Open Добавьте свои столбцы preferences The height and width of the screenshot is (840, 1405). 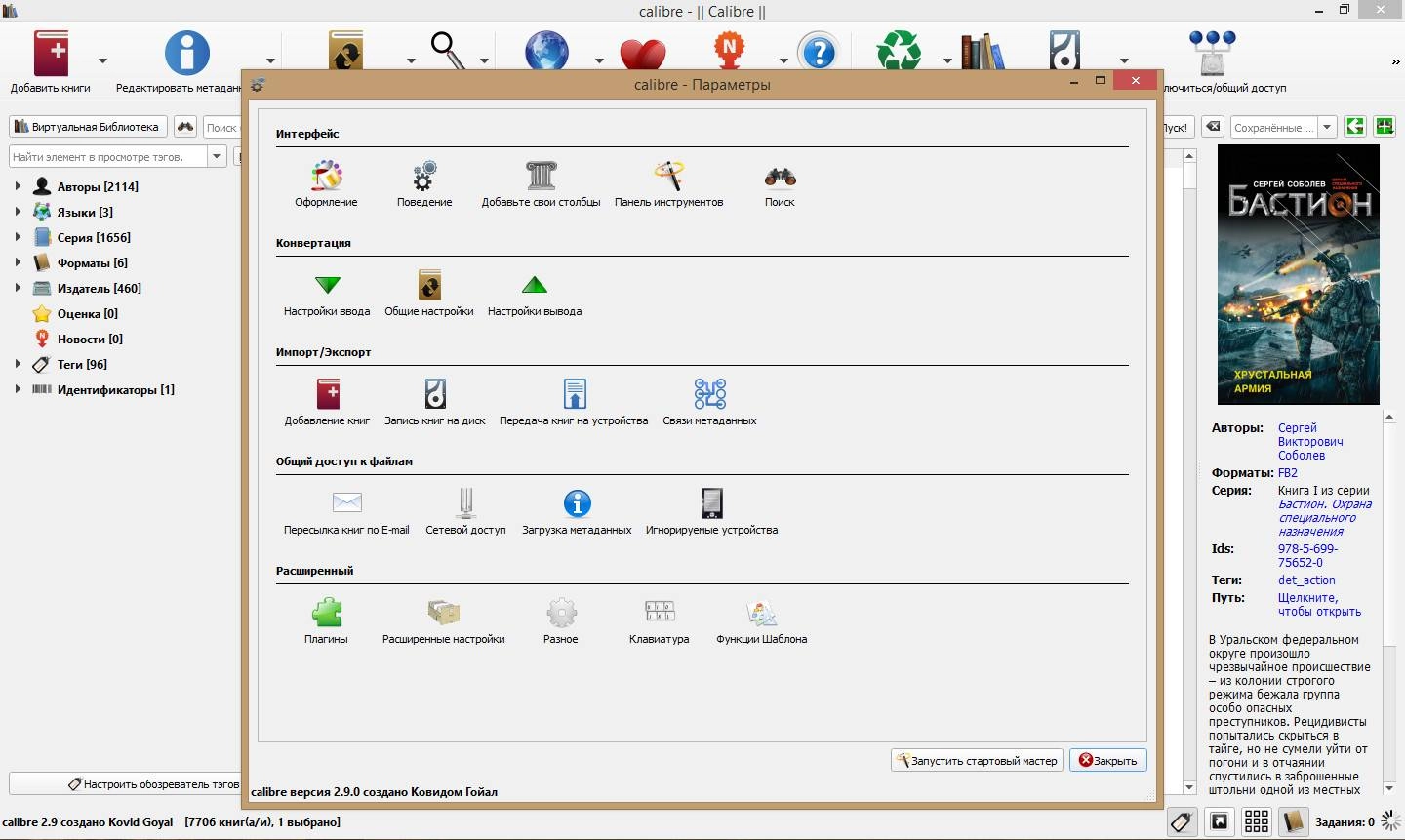coord(541,184)
